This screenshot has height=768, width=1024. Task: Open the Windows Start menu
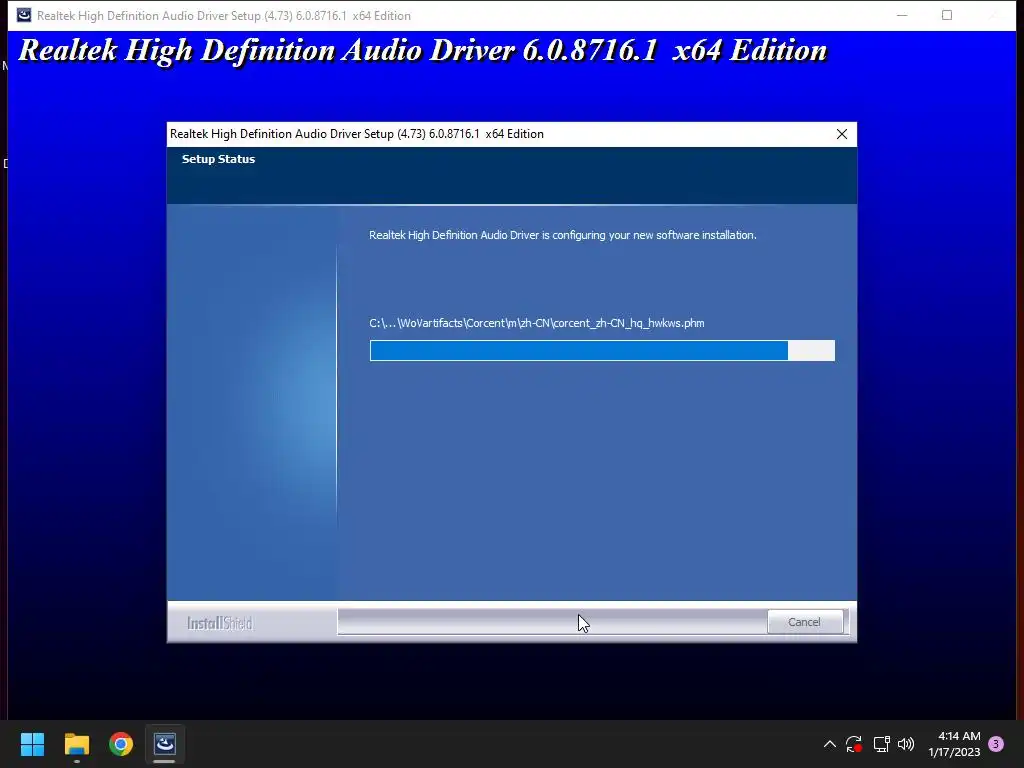tap(32, 744)
